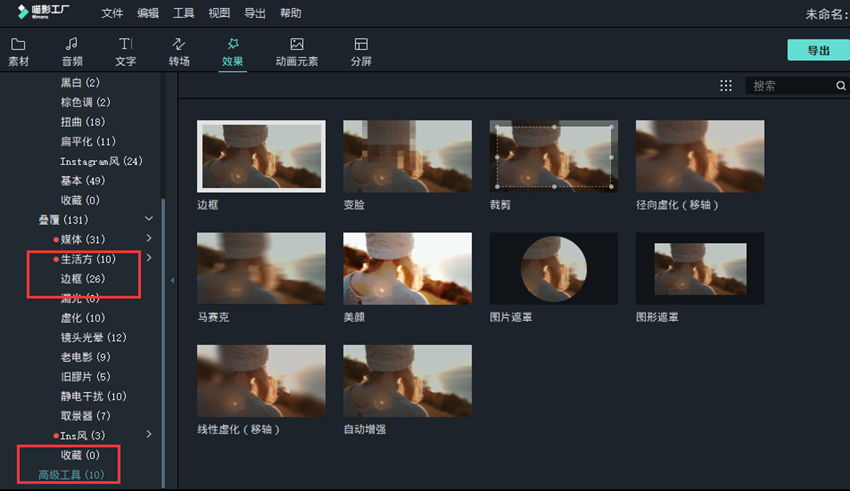Open the 转场 transitions tab
This screenshot has height=491, width=850.
pos(179,52)
